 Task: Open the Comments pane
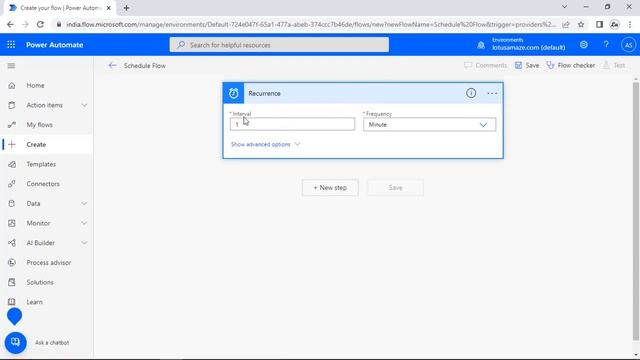click(x=485, y=65)
